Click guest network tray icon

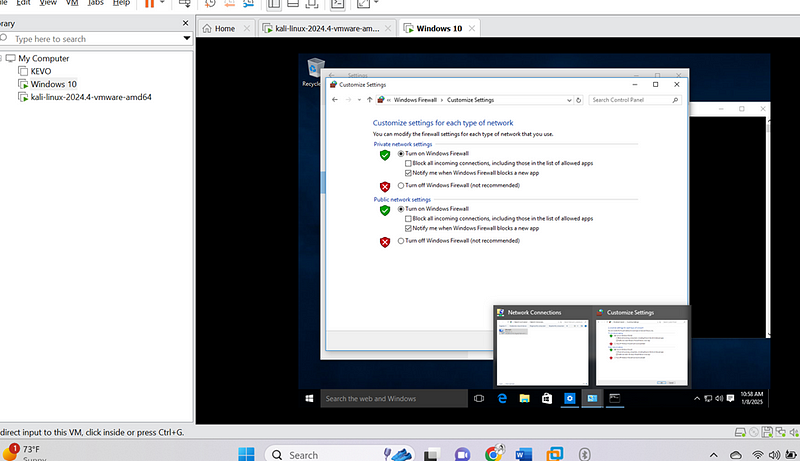tap(708, 398)
